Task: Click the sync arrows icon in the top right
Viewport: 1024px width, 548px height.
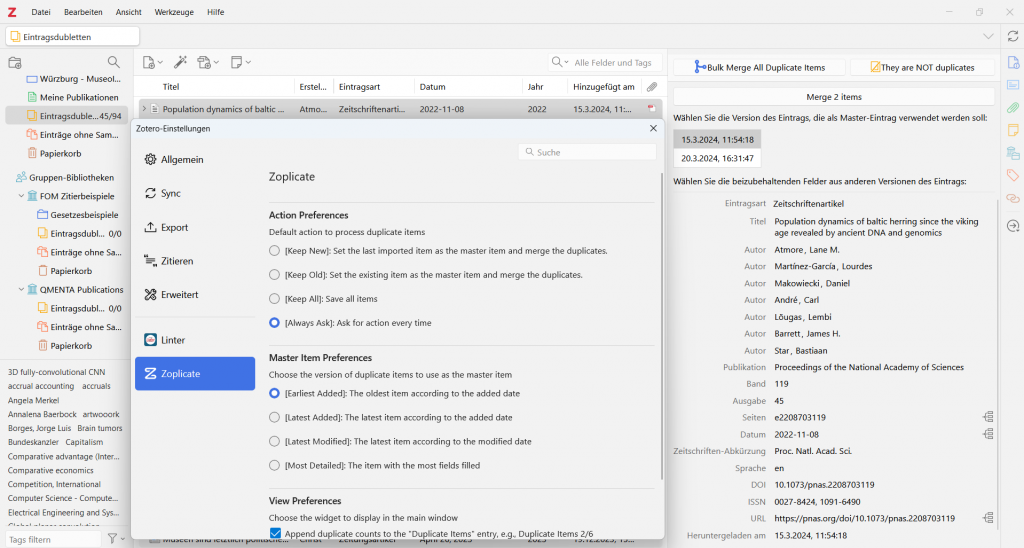Action: pyautogui.click(x=1012, y=37)
